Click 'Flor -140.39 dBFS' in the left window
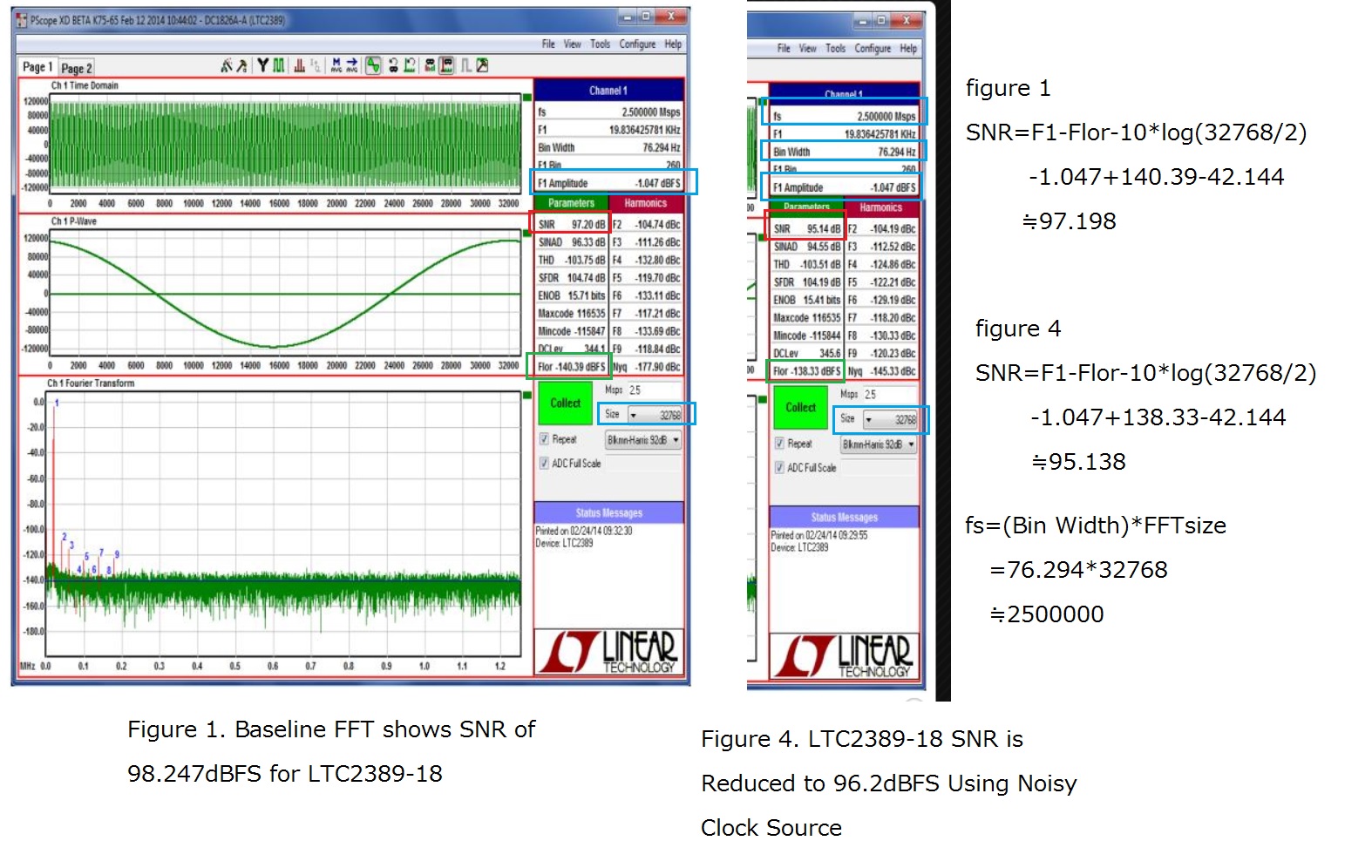Screen dimensions: 1372x868 [571, 366]
